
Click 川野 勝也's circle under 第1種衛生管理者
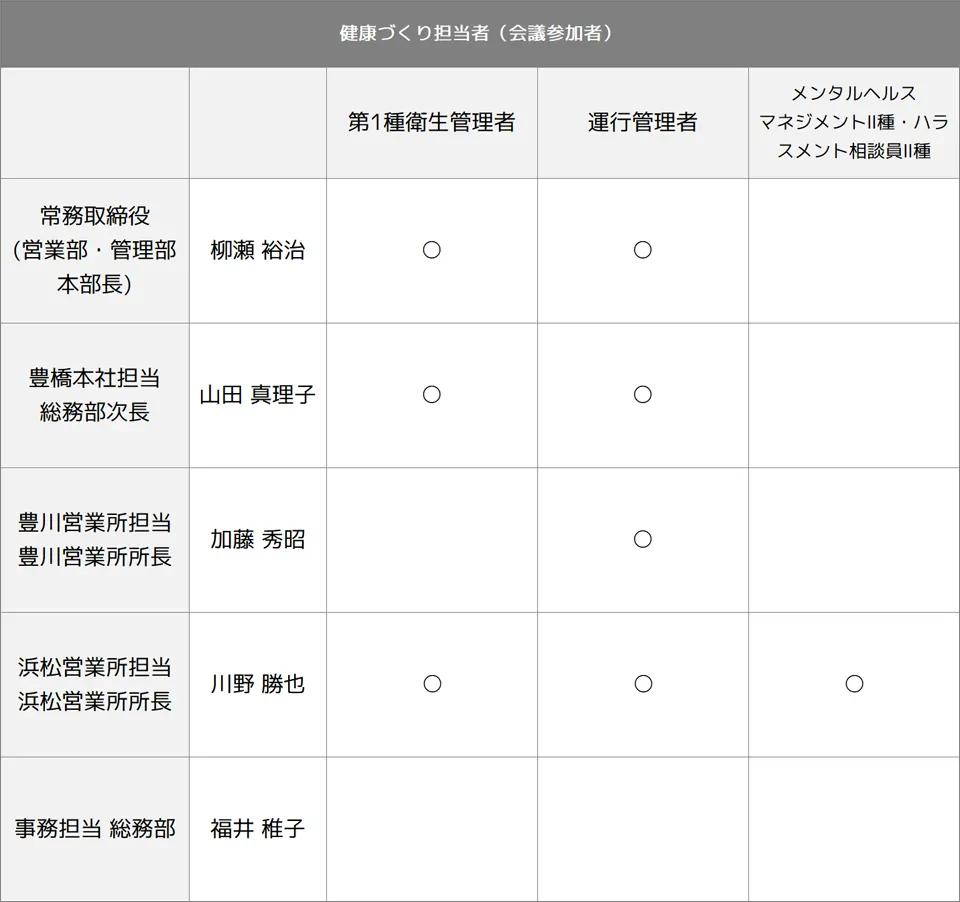pos(432,683)
